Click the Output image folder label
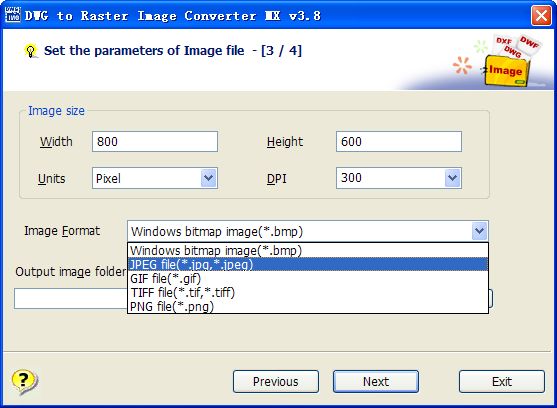 click(70, 272)
